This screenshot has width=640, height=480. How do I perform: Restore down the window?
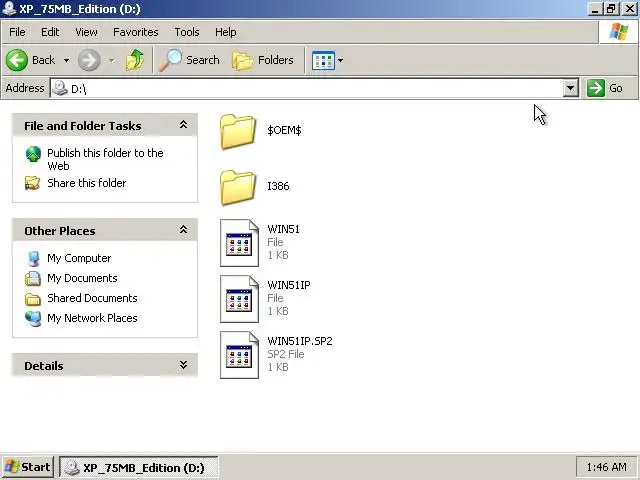(x=611, y=9)
